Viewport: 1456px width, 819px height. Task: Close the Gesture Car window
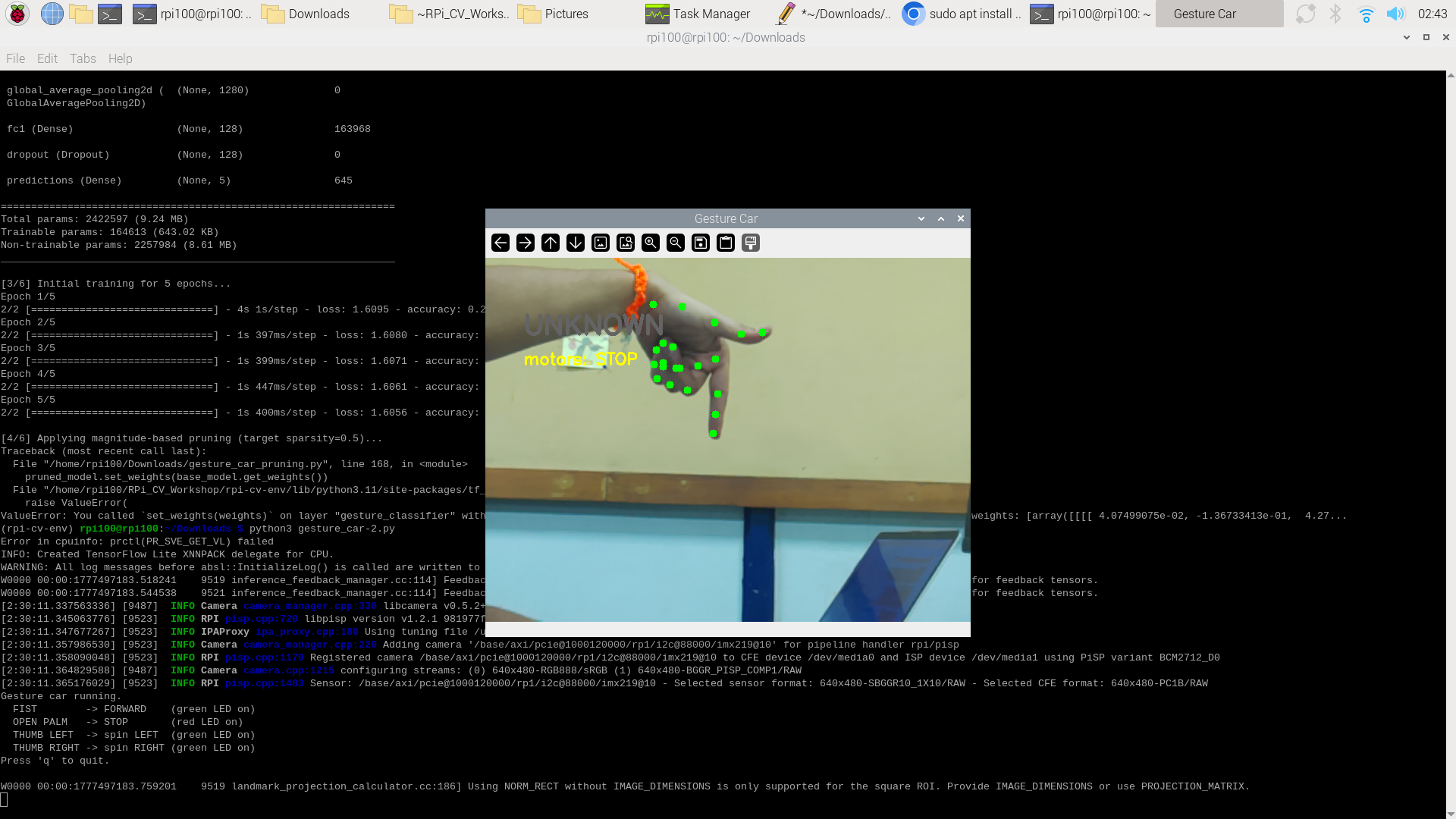point(961,218)
